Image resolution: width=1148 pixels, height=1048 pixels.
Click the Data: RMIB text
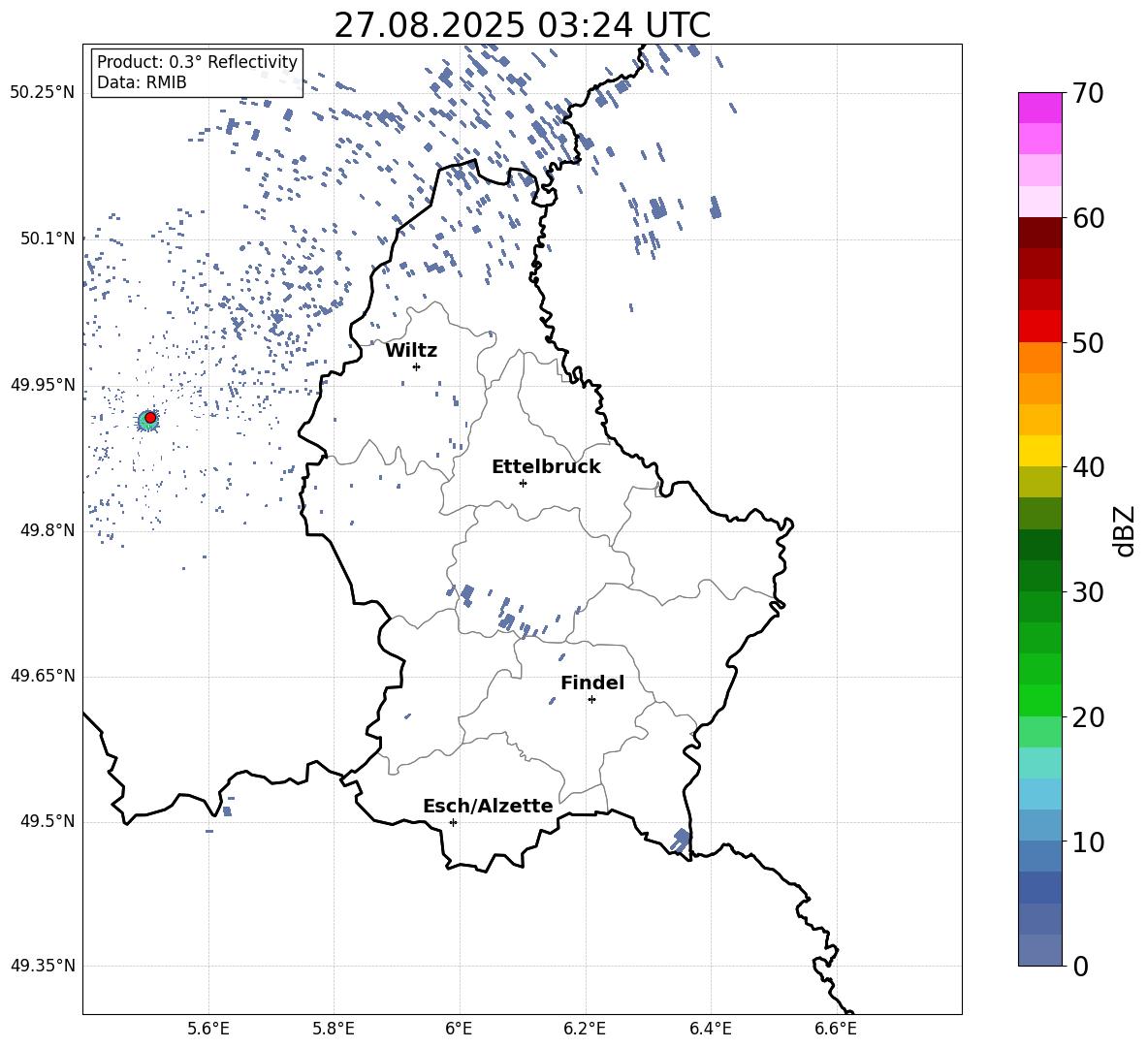(x=142, y=82)
